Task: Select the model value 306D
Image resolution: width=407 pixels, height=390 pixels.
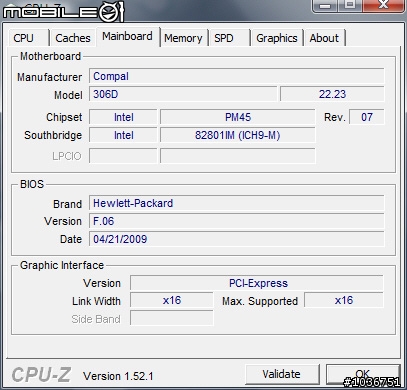Action: click(x=183, y=94)
